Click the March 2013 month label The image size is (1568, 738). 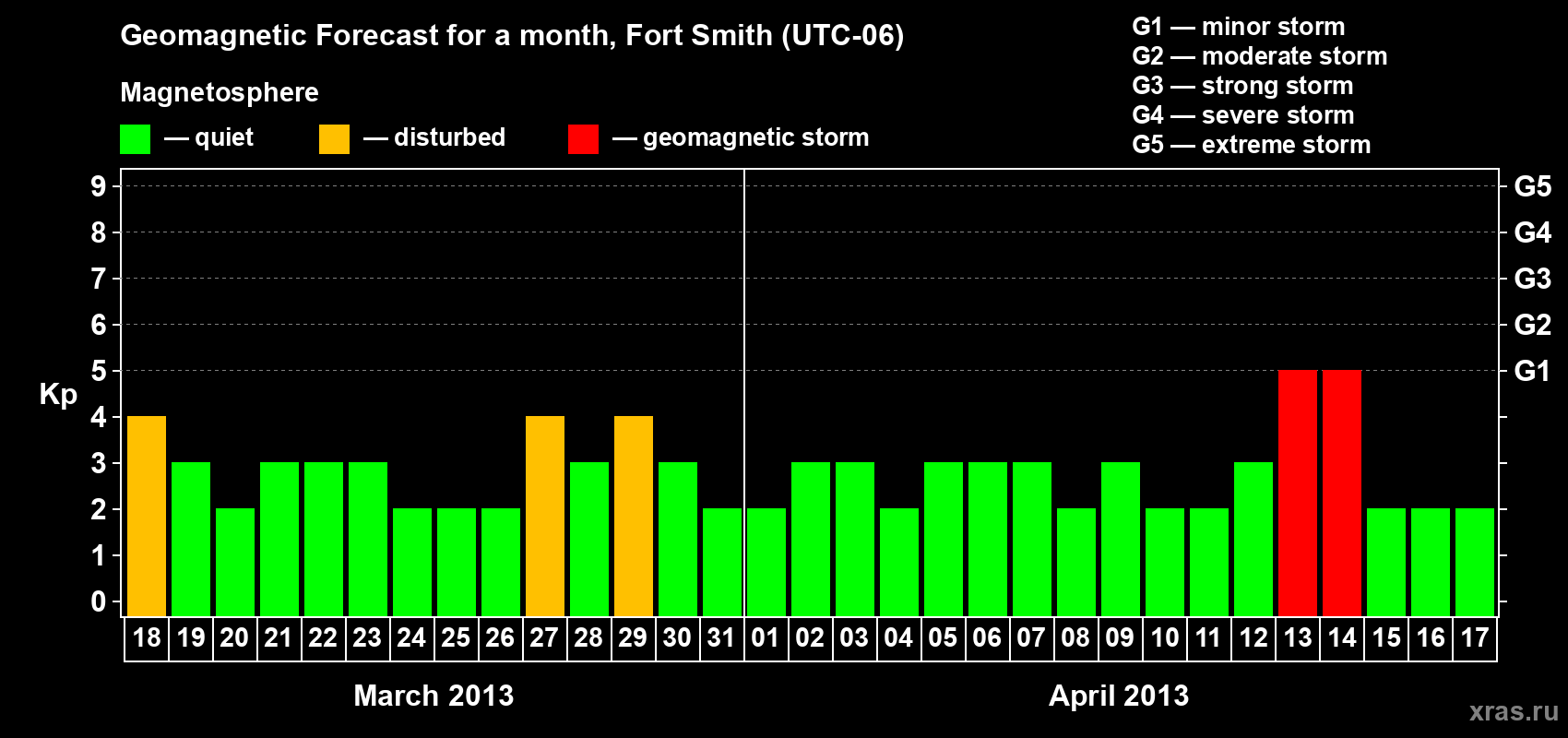[x=434, y=696]
